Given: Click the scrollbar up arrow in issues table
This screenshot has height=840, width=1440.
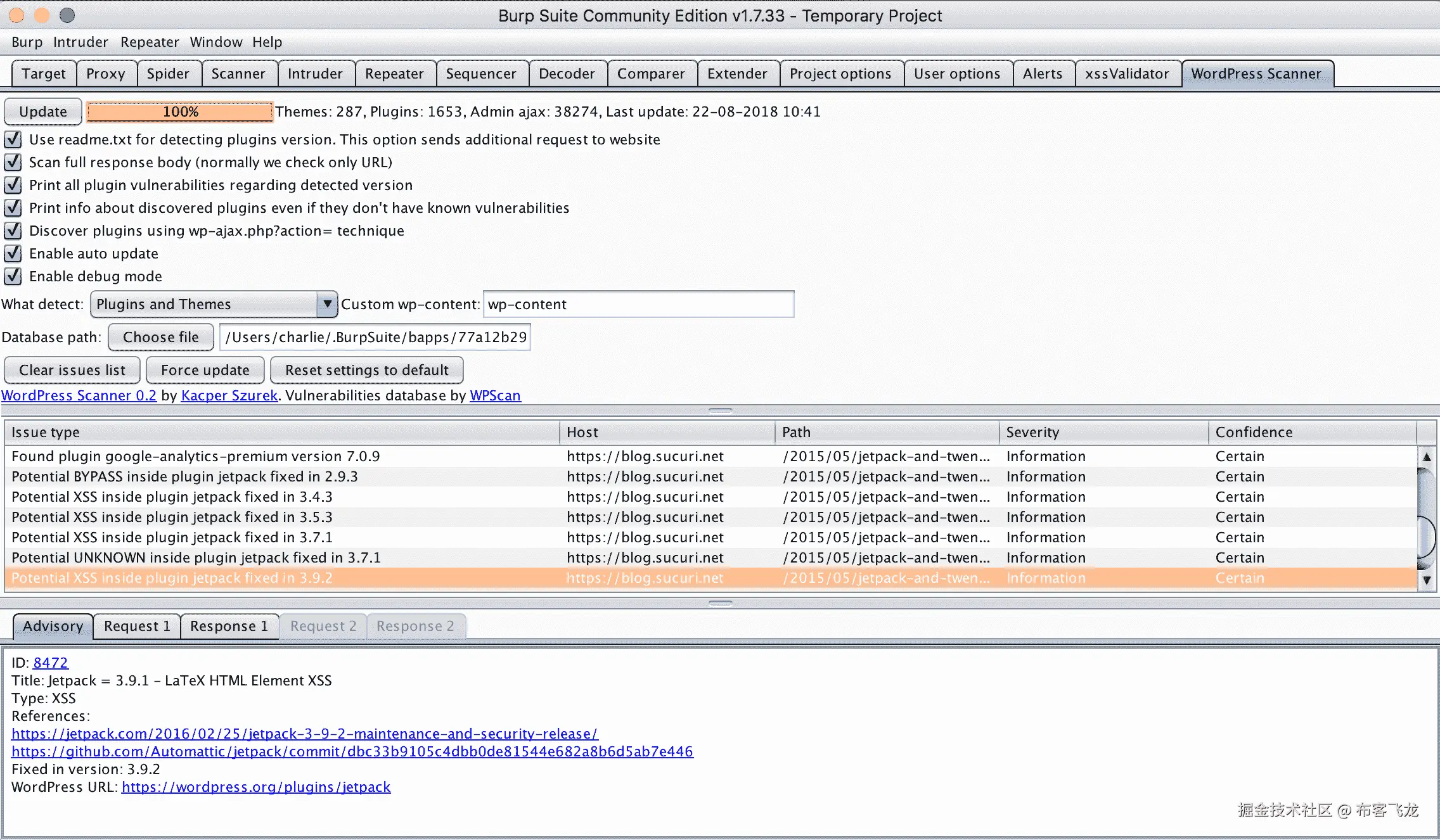Looking at the screenshot, I should click(1427, 457).
